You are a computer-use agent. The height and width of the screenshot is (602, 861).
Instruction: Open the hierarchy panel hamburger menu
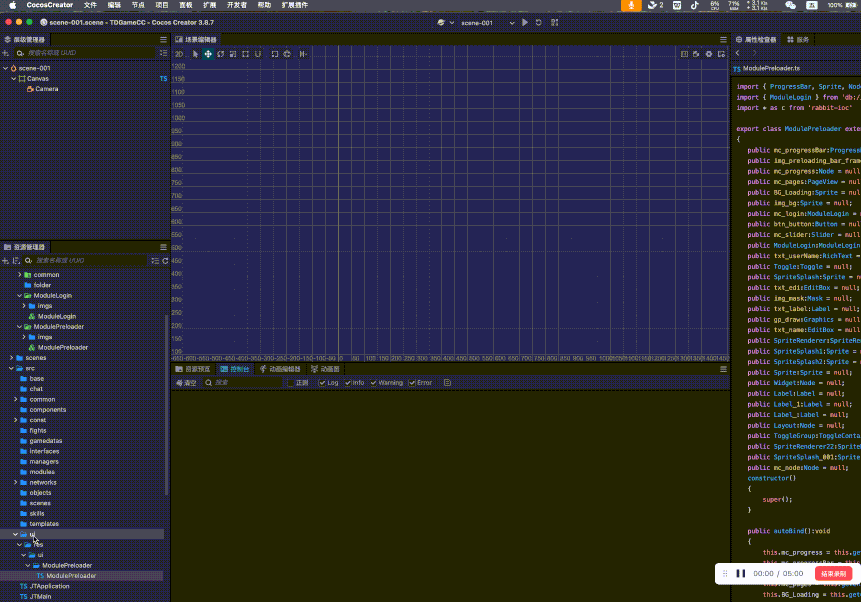163,40
